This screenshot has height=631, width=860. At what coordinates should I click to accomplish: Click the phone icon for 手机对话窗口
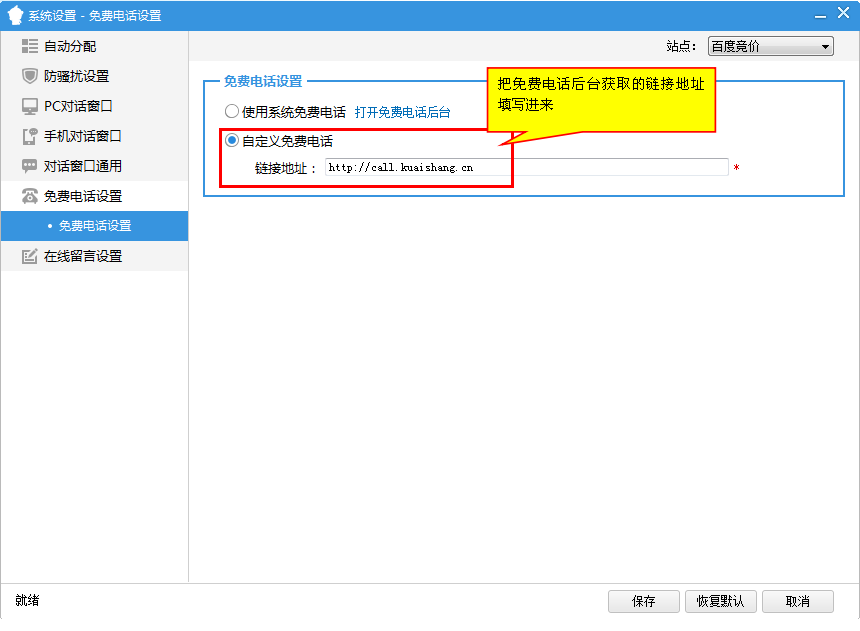pos(30,136)
